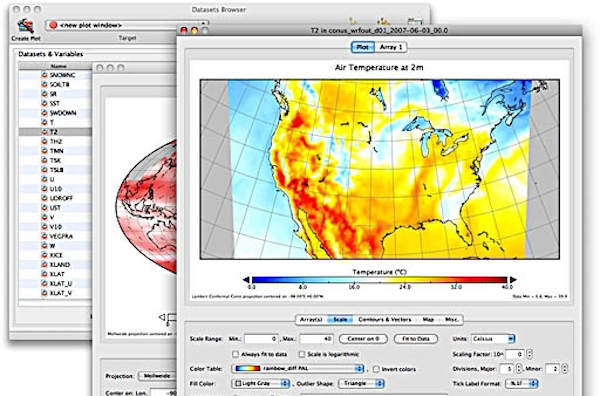Click the XLAND variable icon
600x396 pixels.
[x=45, y=264]
